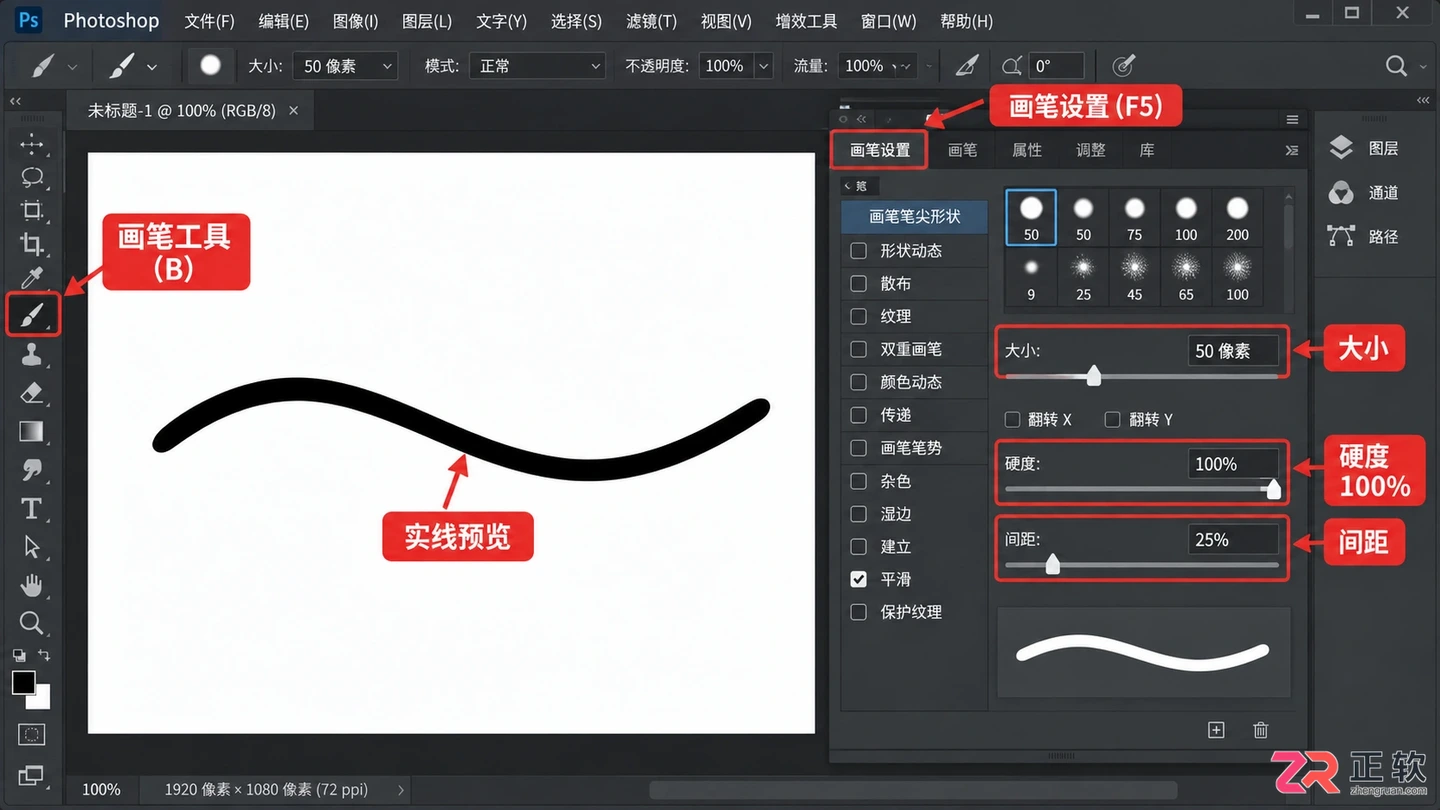Delete brush with trash icon
This screenshot has height=810, width=1440.
click(x=1261, y=730)
